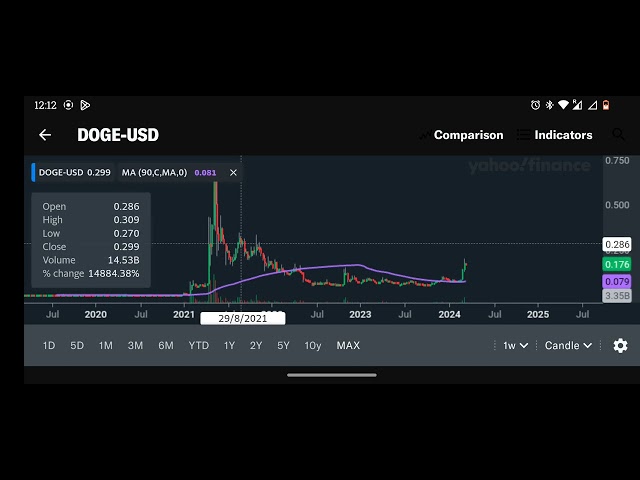
Task: Choose the MAX time range
Action: point(348,345)
